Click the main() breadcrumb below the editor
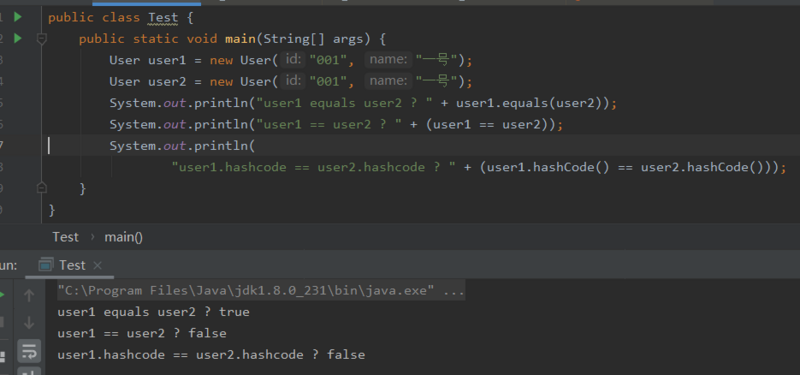This screenshot has height=375, width=800. tap(123, 237)
